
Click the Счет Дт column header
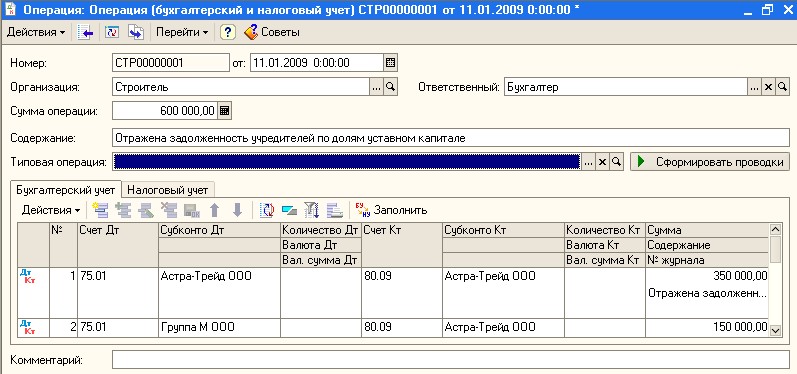point(118,245)
